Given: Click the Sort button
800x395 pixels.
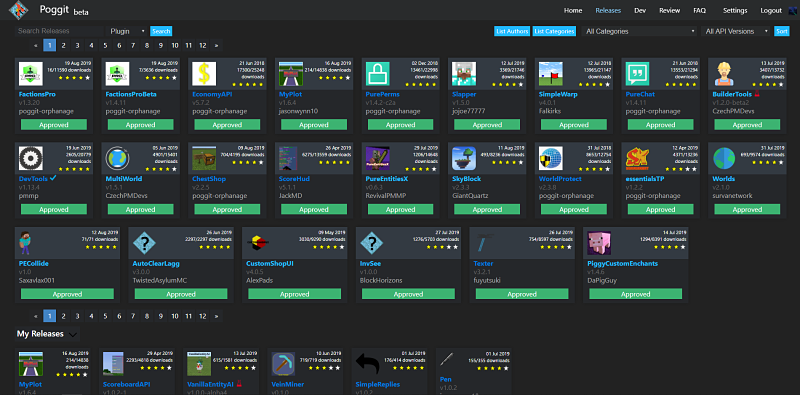Looking at the screenshot, I should coord(781,31).
